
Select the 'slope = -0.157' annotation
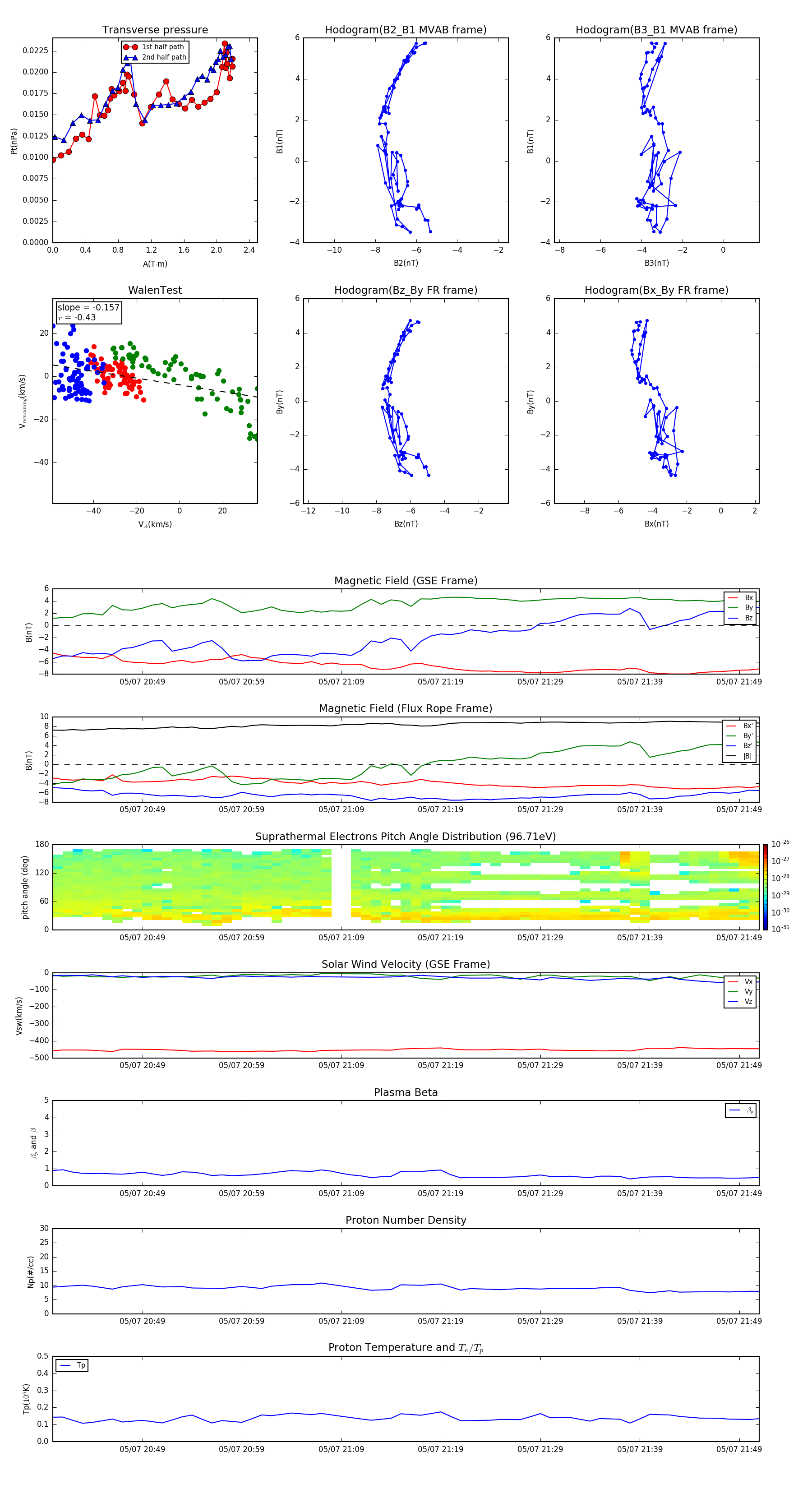coord(88,308)
